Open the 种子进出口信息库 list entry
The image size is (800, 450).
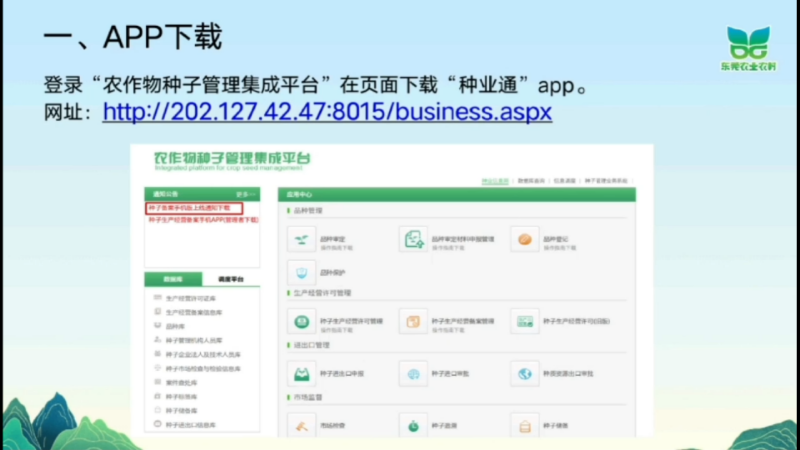tap(190, 424)
